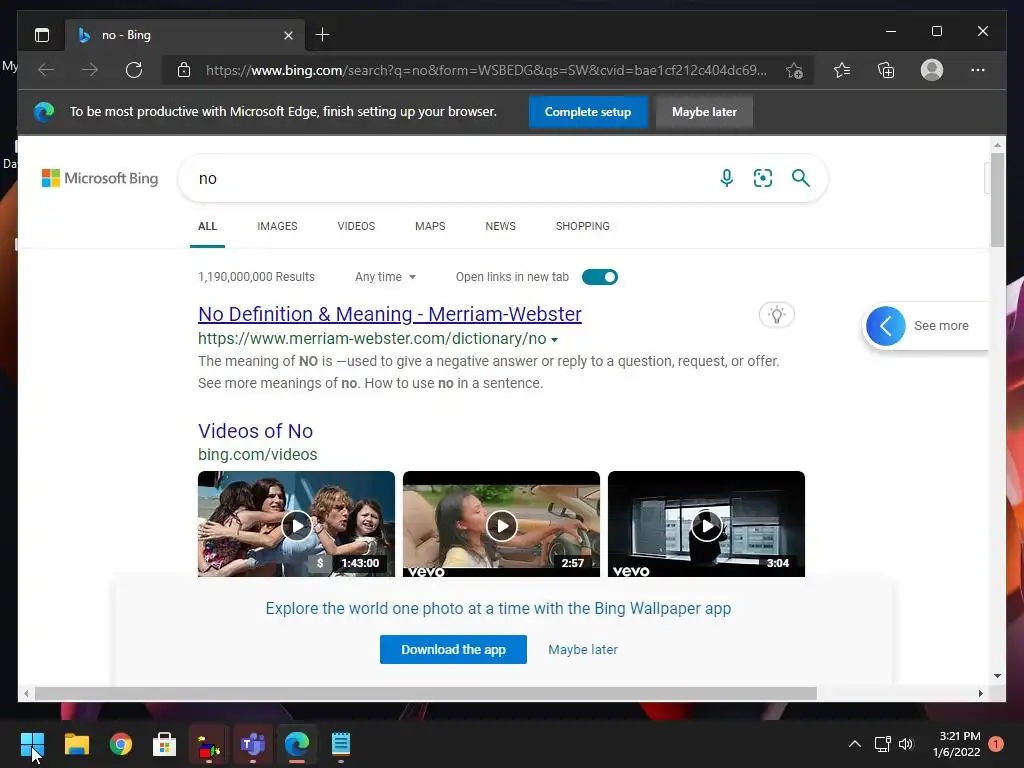The image size is (1024, 768).
Task: Open No Definition & Meaning Merriam-Webster result
Action: [x=390, y=314]
